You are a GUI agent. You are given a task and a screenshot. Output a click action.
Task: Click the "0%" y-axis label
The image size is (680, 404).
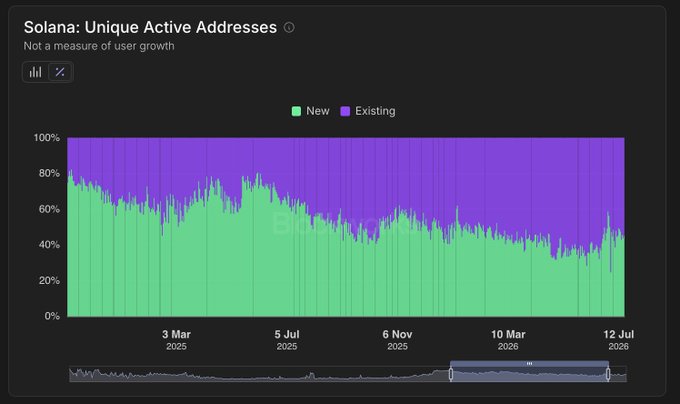click(x=52, y=316)
